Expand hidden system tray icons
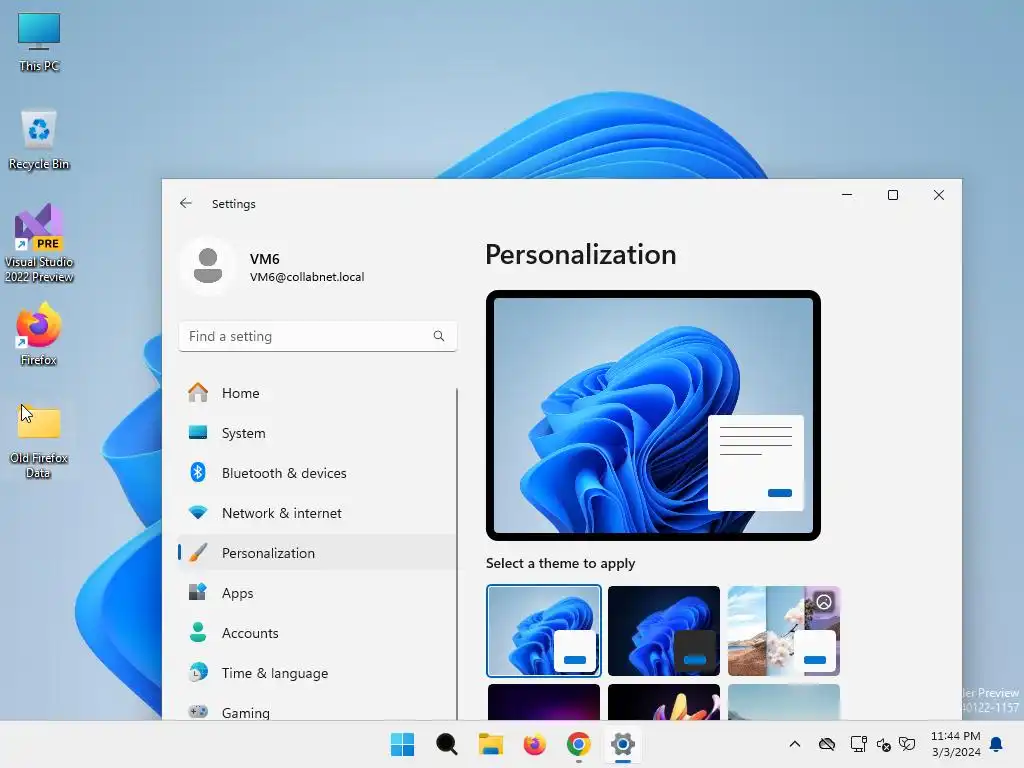 (x=795, y=744)
